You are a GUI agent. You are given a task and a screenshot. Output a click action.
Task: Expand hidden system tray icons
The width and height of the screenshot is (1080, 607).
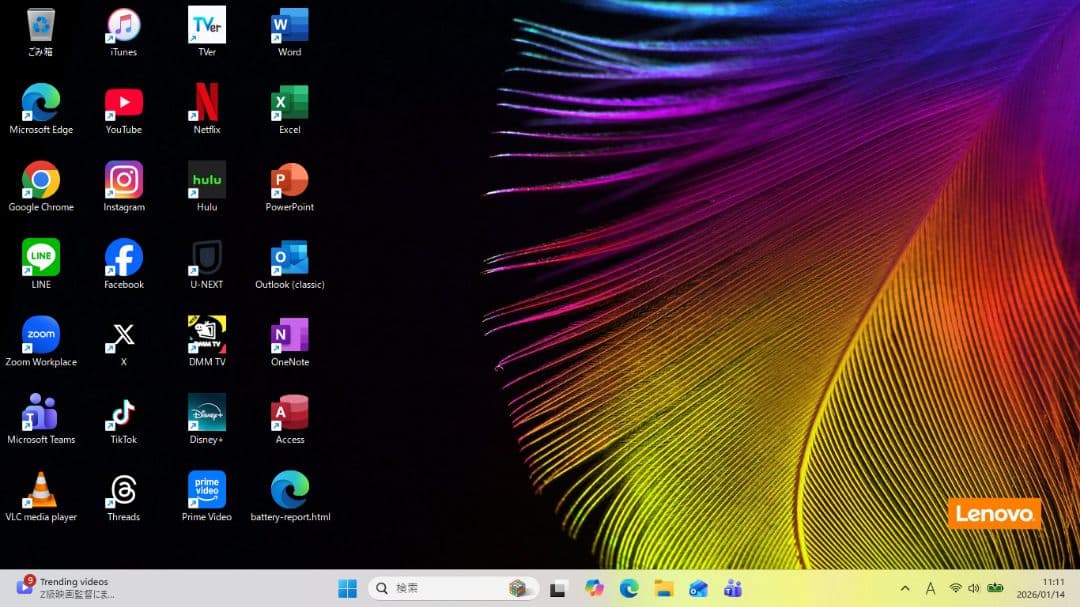pos(904,588)
